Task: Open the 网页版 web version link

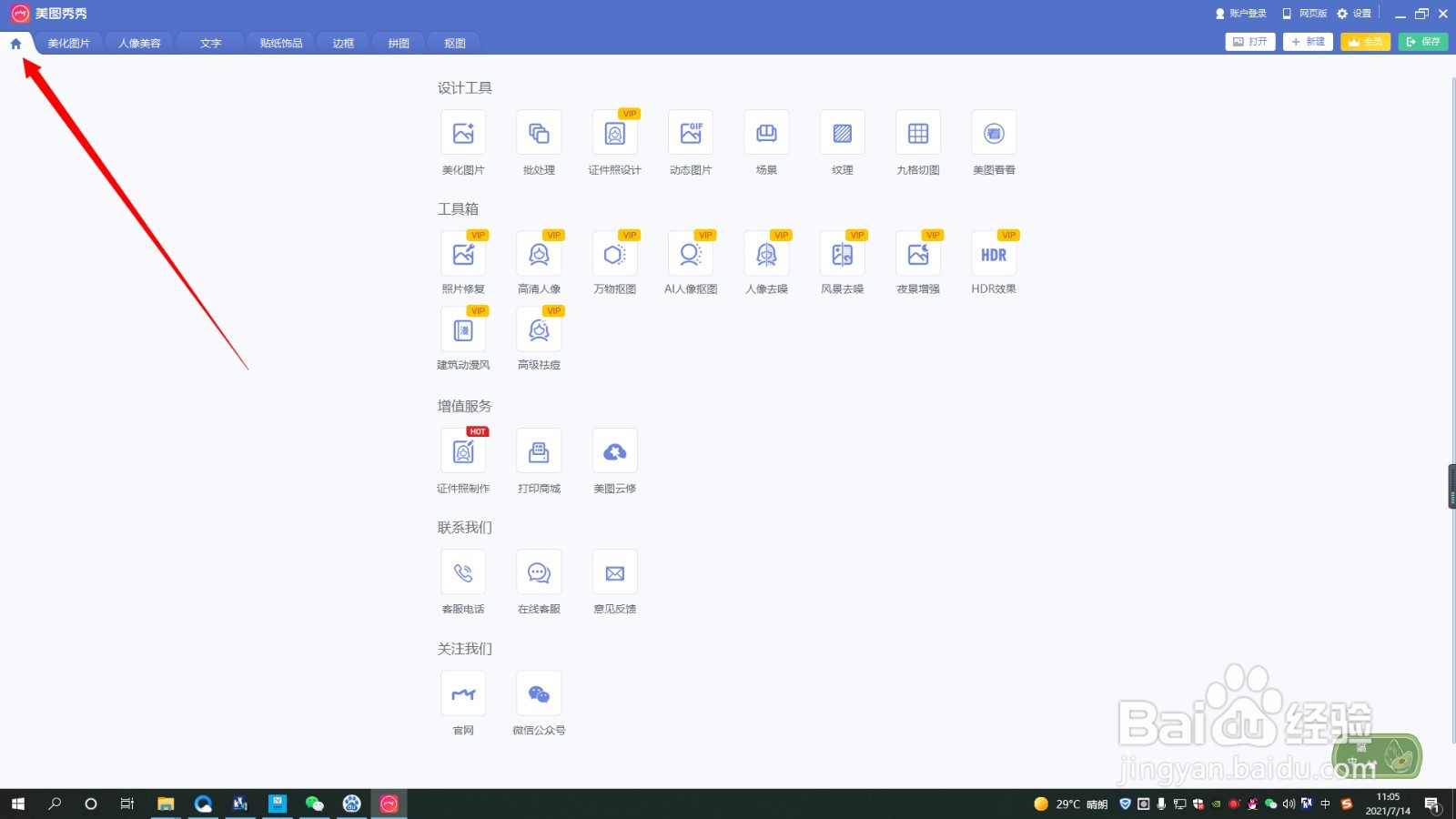Action: [x=1304, y=14]
